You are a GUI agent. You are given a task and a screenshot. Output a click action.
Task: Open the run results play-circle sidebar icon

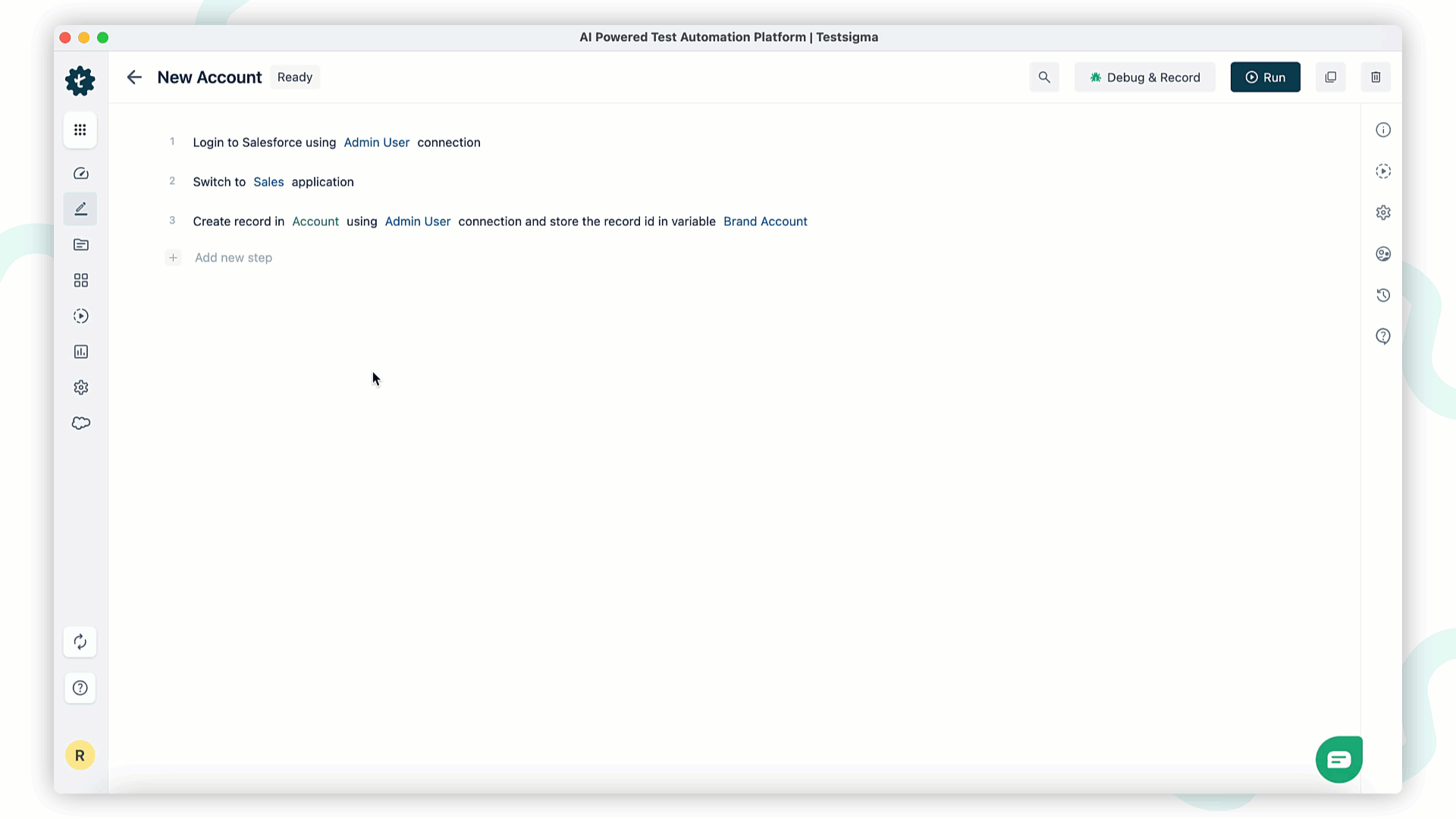coord(81,316)
